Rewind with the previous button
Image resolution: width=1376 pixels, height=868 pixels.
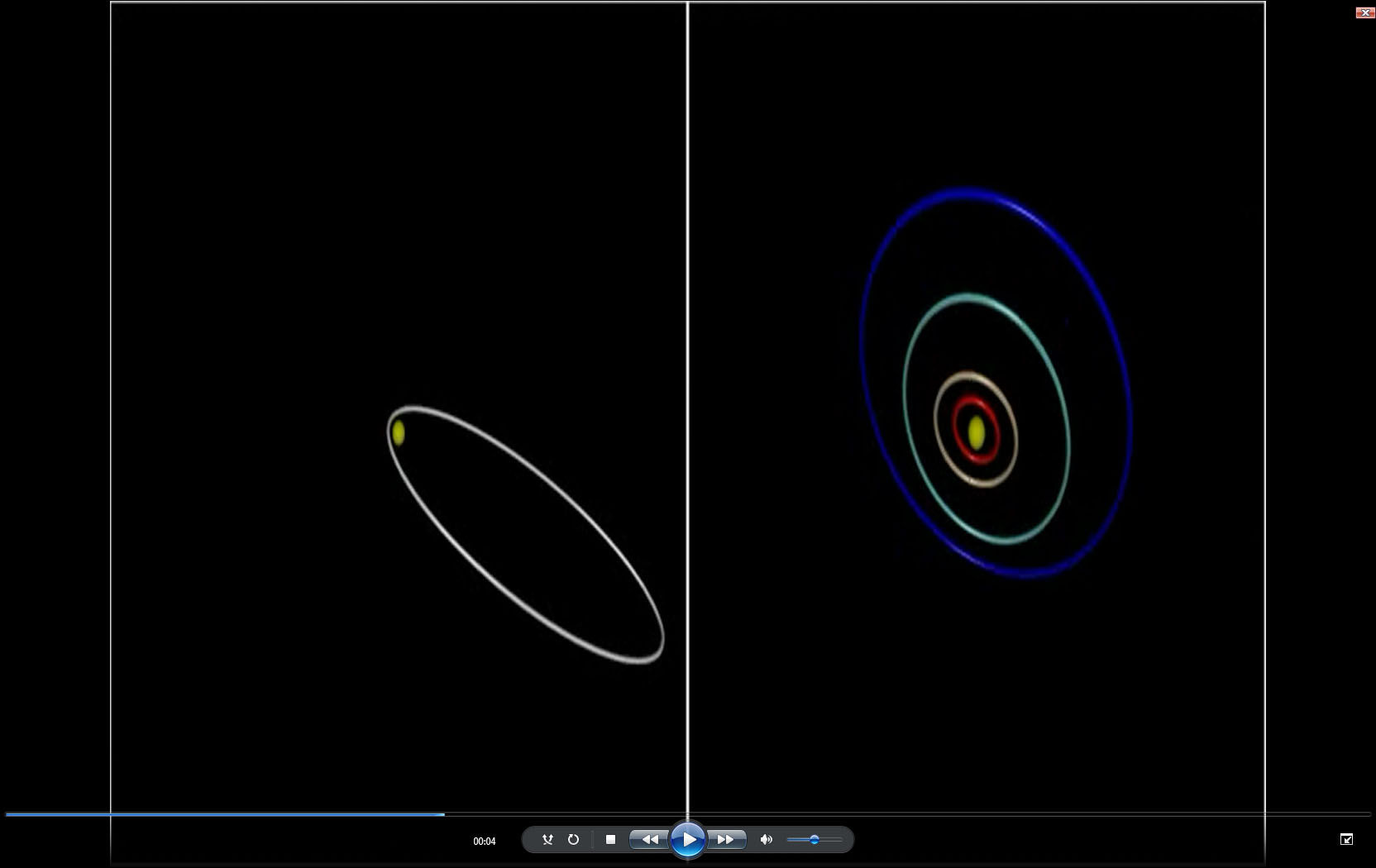tap(650, 840)
